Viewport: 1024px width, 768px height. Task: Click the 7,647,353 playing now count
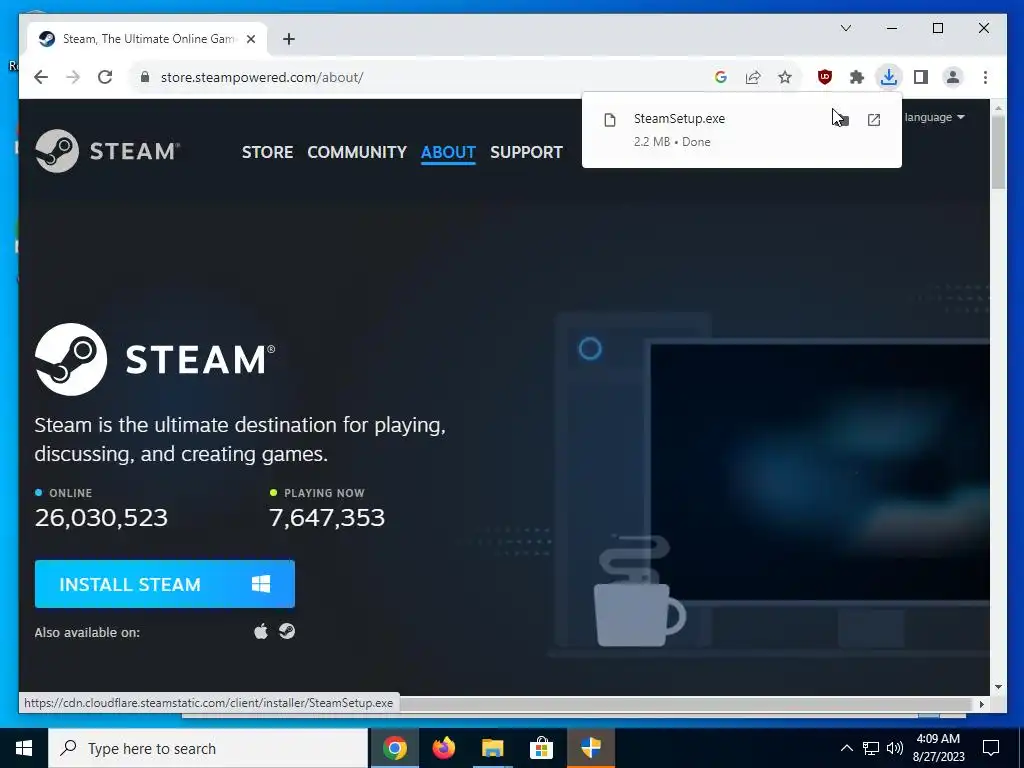[327, 518]
